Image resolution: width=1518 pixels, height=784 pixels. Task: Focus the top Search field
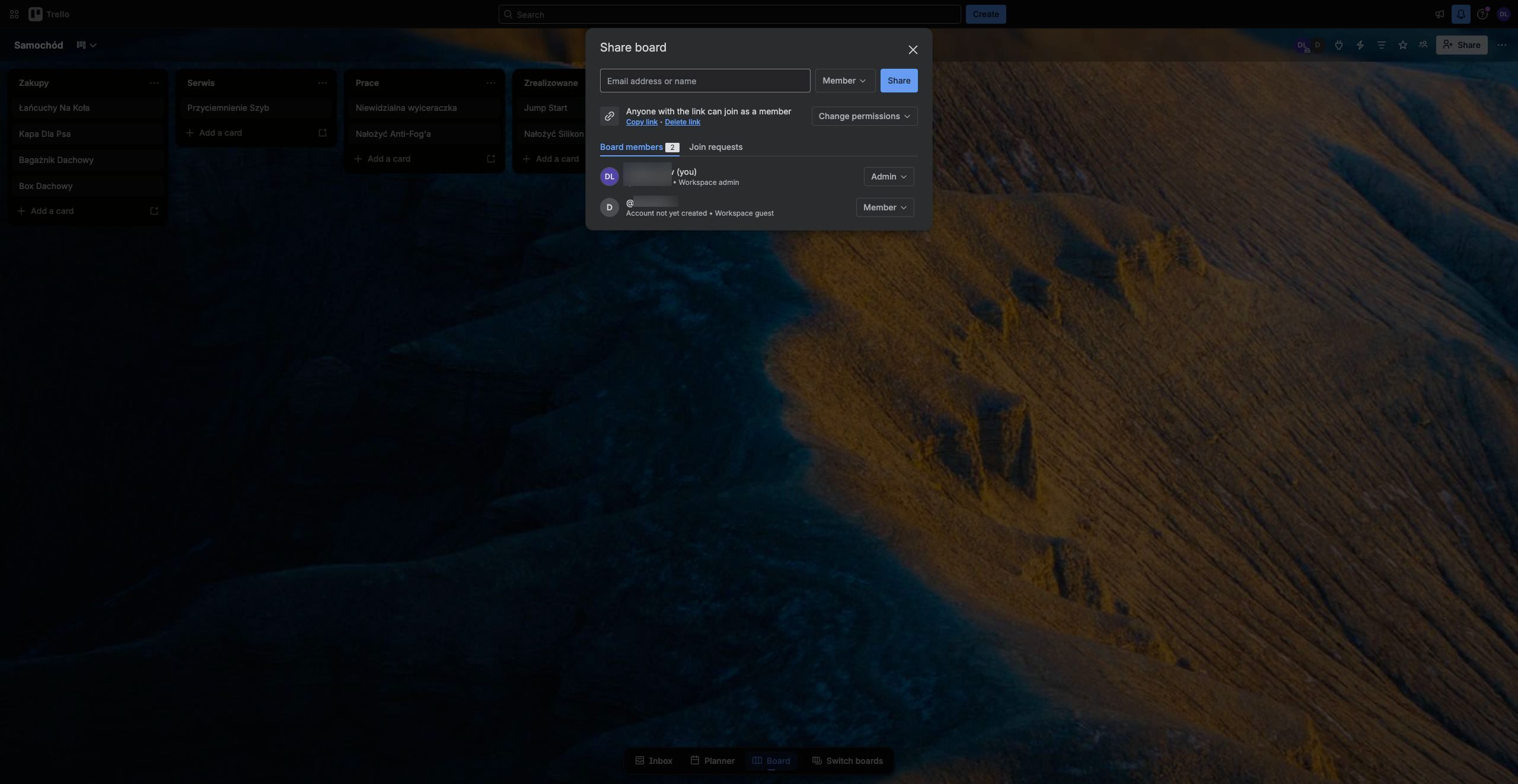click(729, 14)
